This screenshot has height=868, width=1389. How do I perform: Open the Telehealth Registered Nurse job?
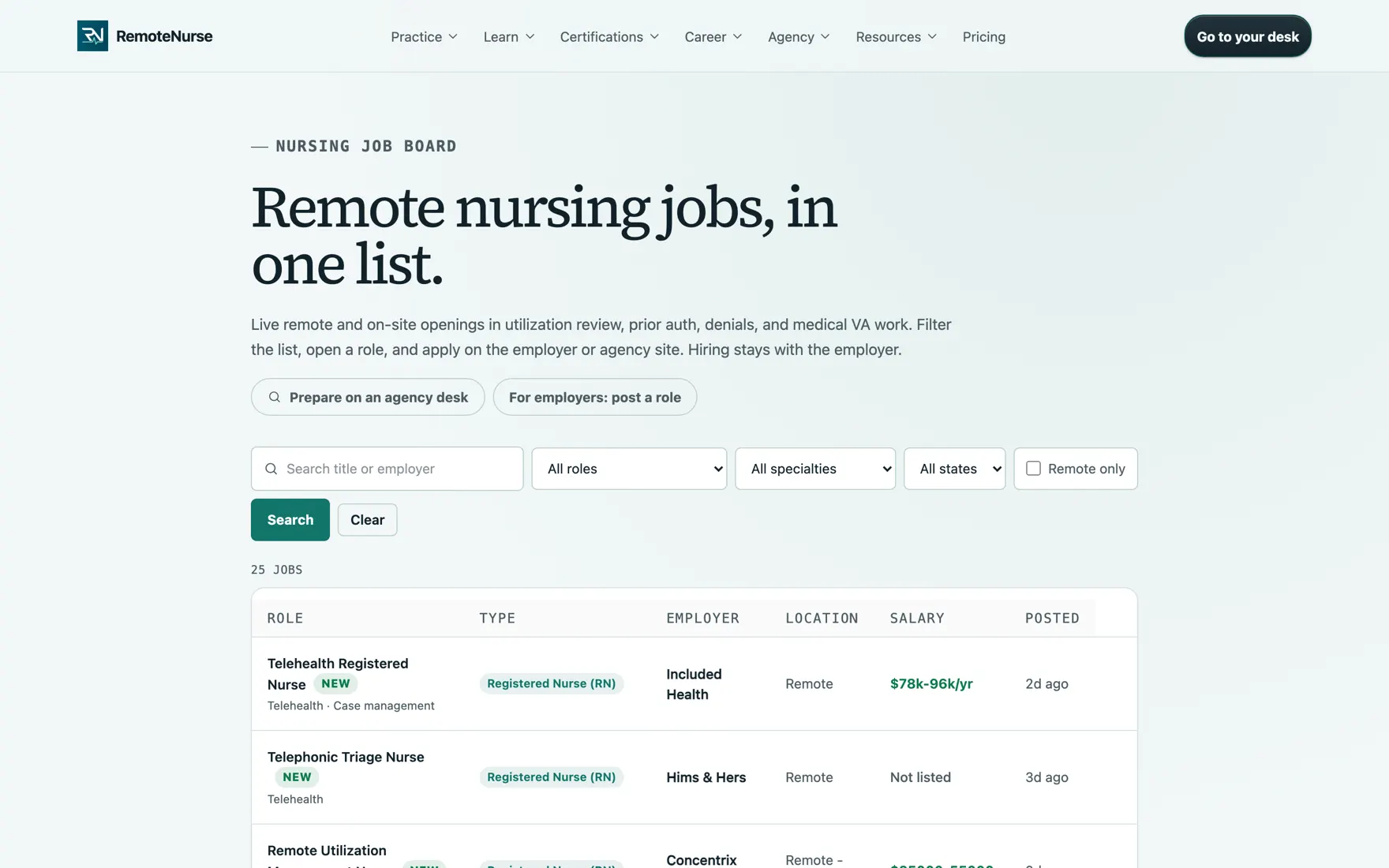point(338,673)
